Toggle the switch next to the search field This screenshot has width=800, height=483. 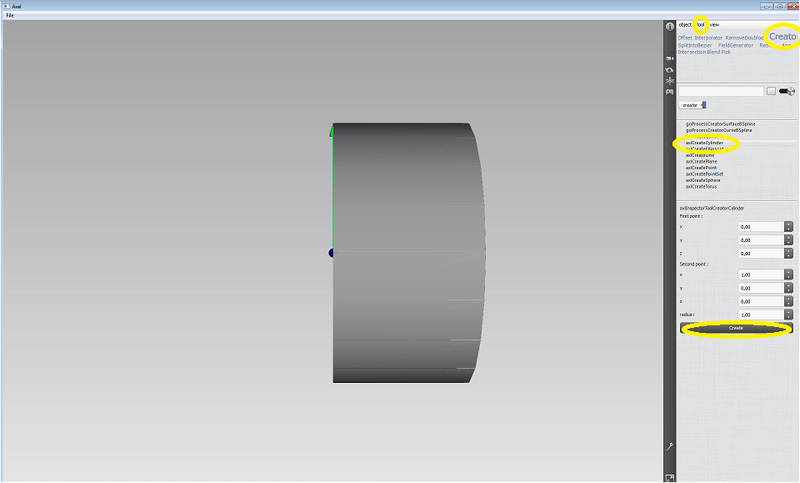[x=787, y=91]
